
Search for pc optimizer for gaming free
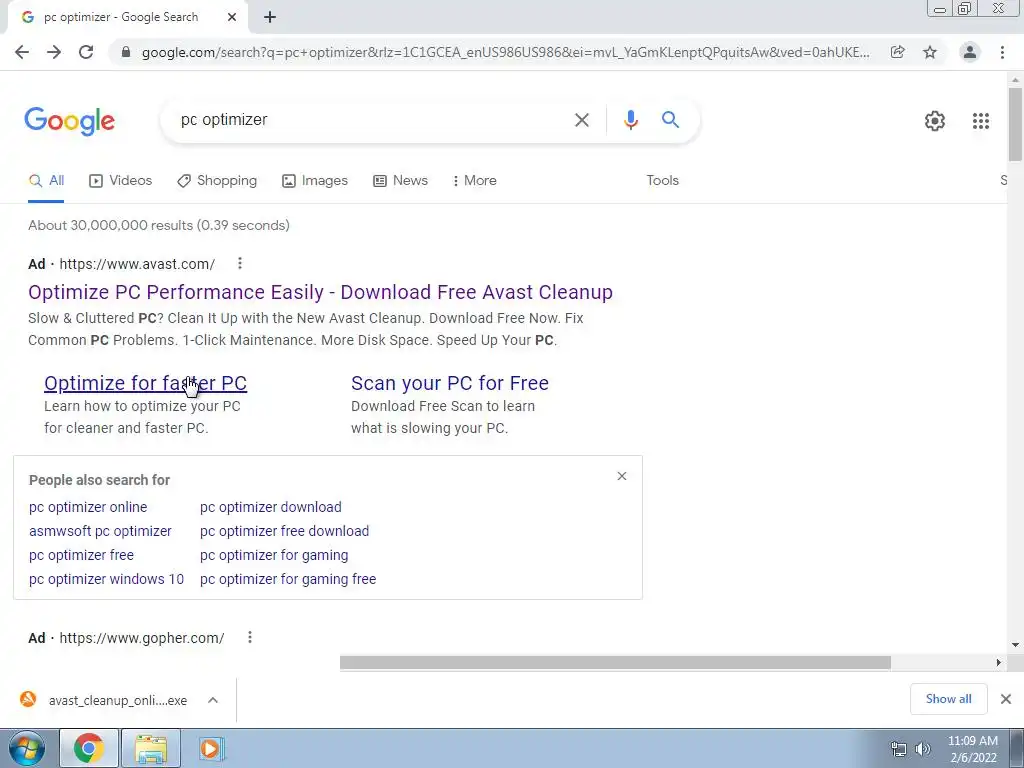coord(288,579)
